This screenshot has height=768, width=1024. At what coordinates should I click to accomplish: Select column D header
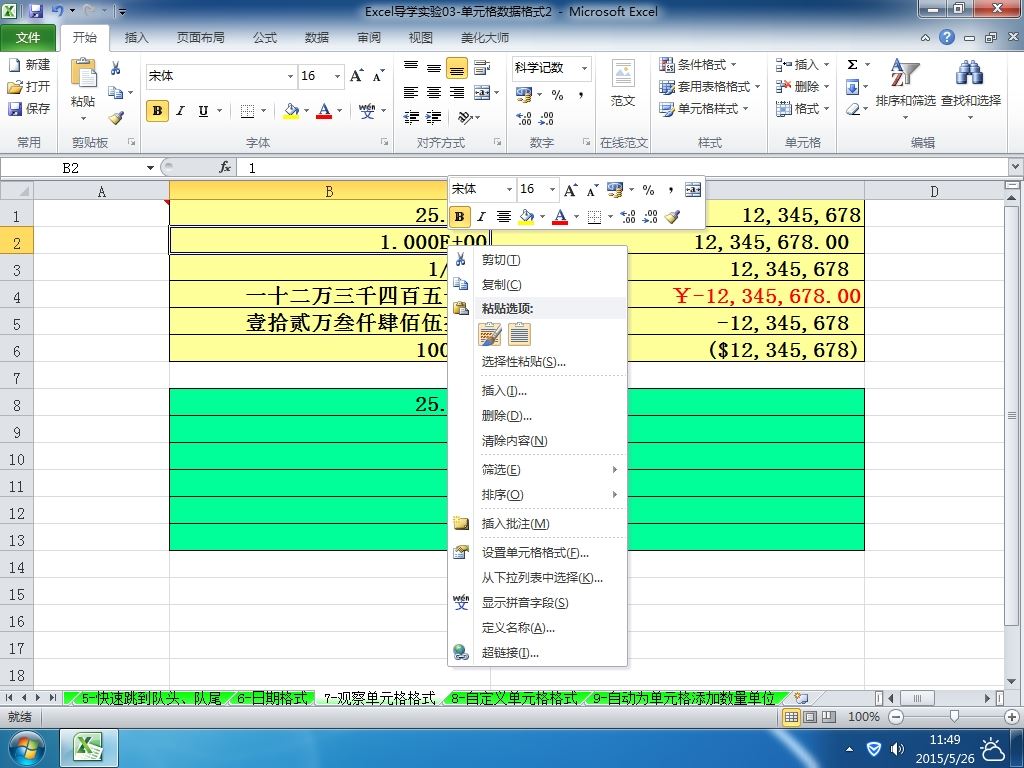pos(933,191)
